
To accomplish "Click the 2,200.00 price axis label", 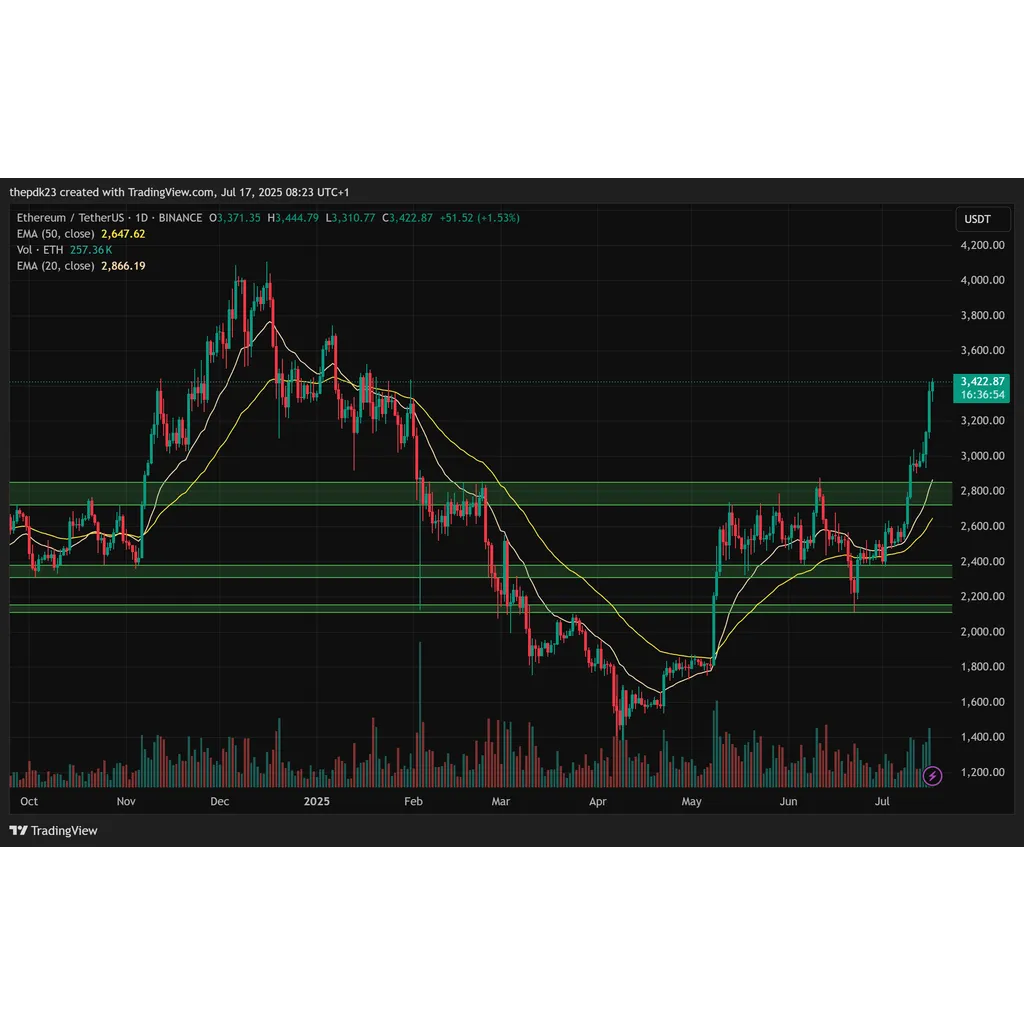I will click(x=982, y=596).
